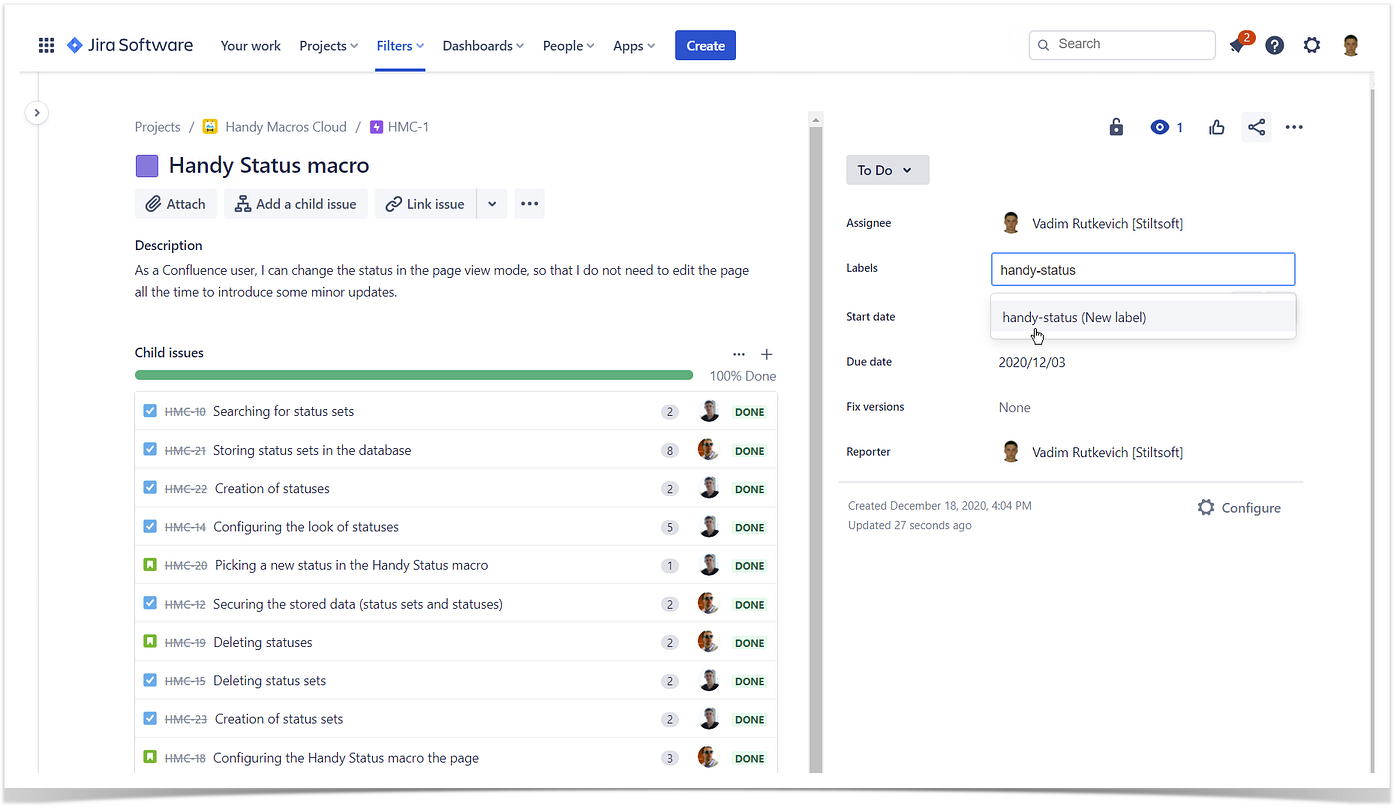Click the share issue icon
The image size is (1400, 810).
pos(1257,127)
